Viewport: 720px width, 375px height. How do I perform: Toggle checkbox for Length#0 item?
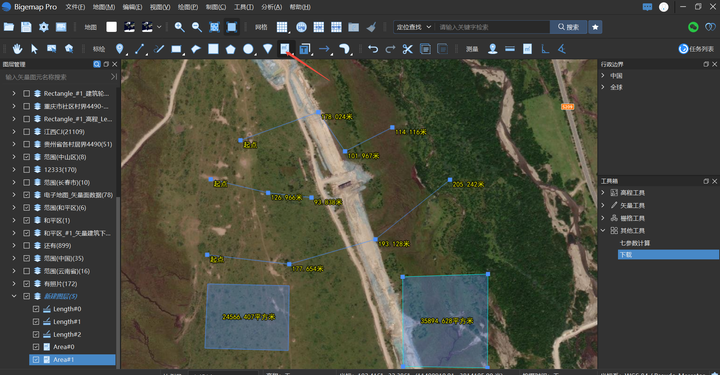pyautogui.click(x=36, y=309)
